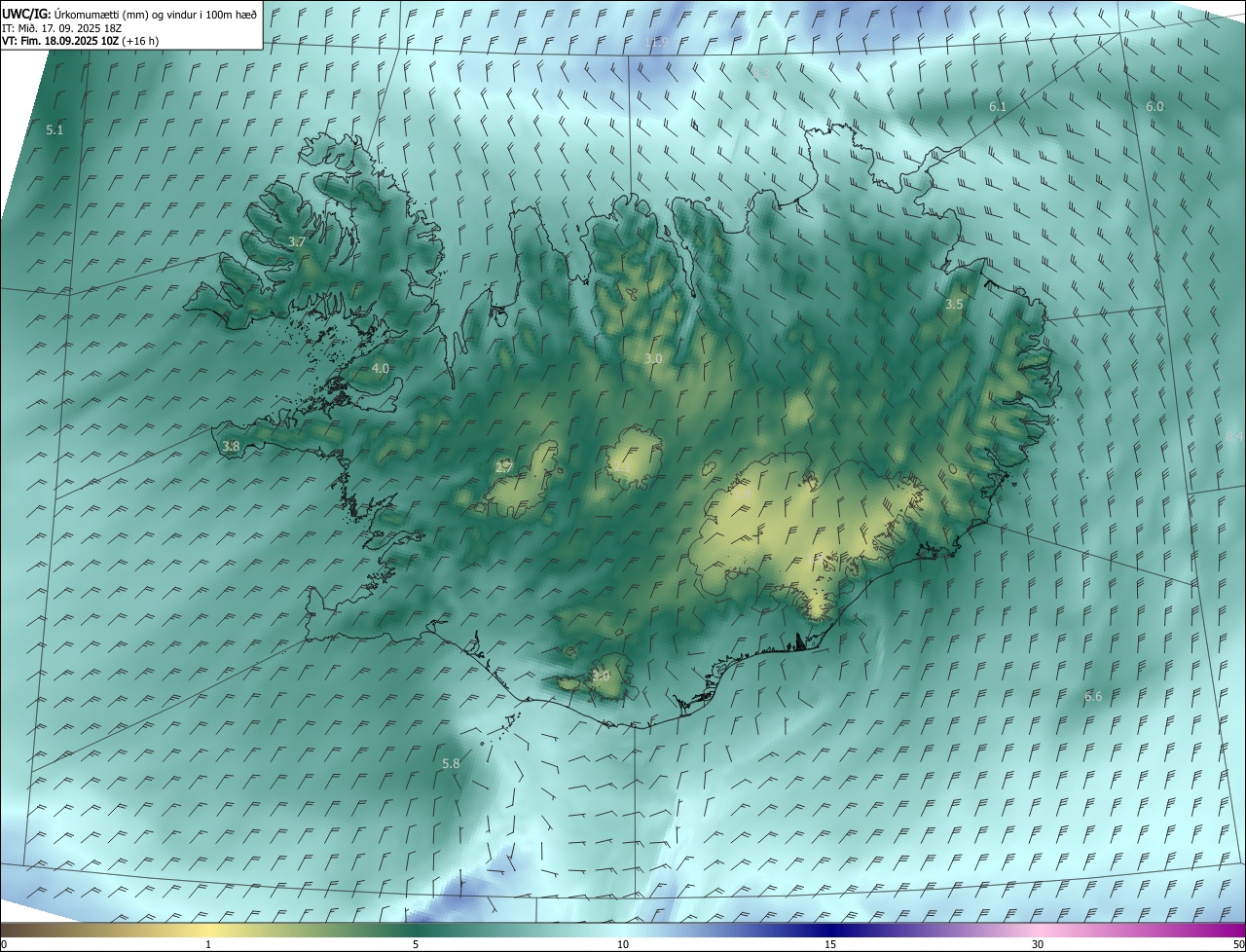Click the 'IT: Mið. 17. 09. 2025 18Z' line

pos(61,28)
